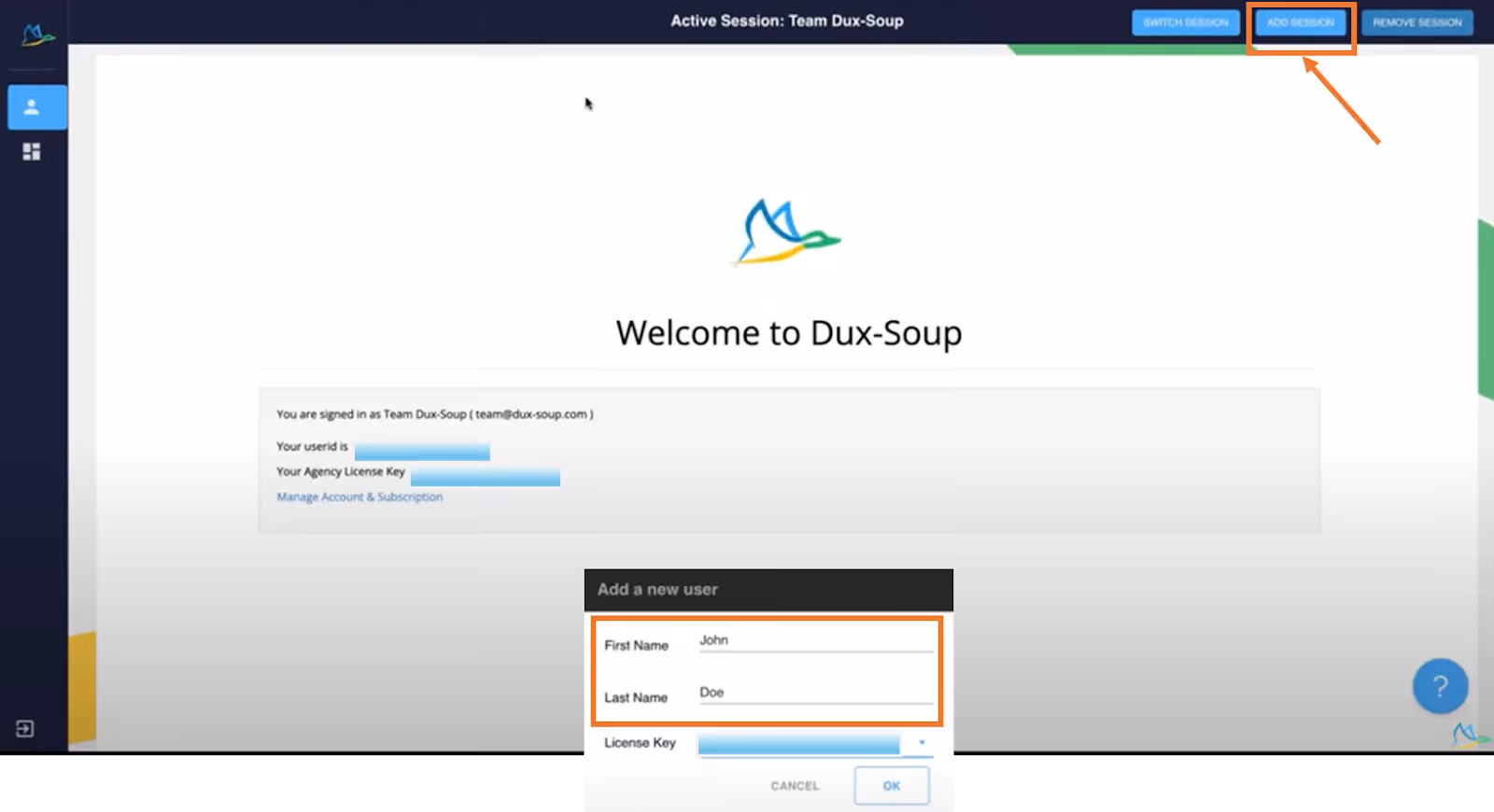Screen dimensions: 1494x812
Task: Open the user profile sidebar icon
Action: coord(36,107)
